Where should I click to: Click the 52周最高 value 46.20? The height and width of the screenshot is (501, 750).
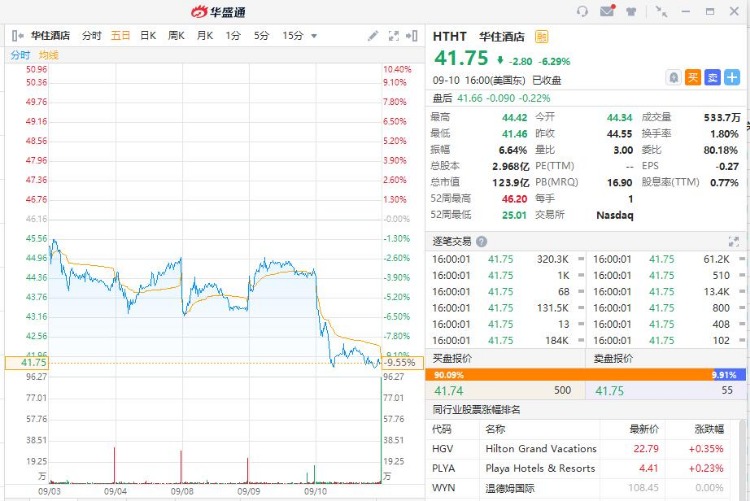click(514, 199)
